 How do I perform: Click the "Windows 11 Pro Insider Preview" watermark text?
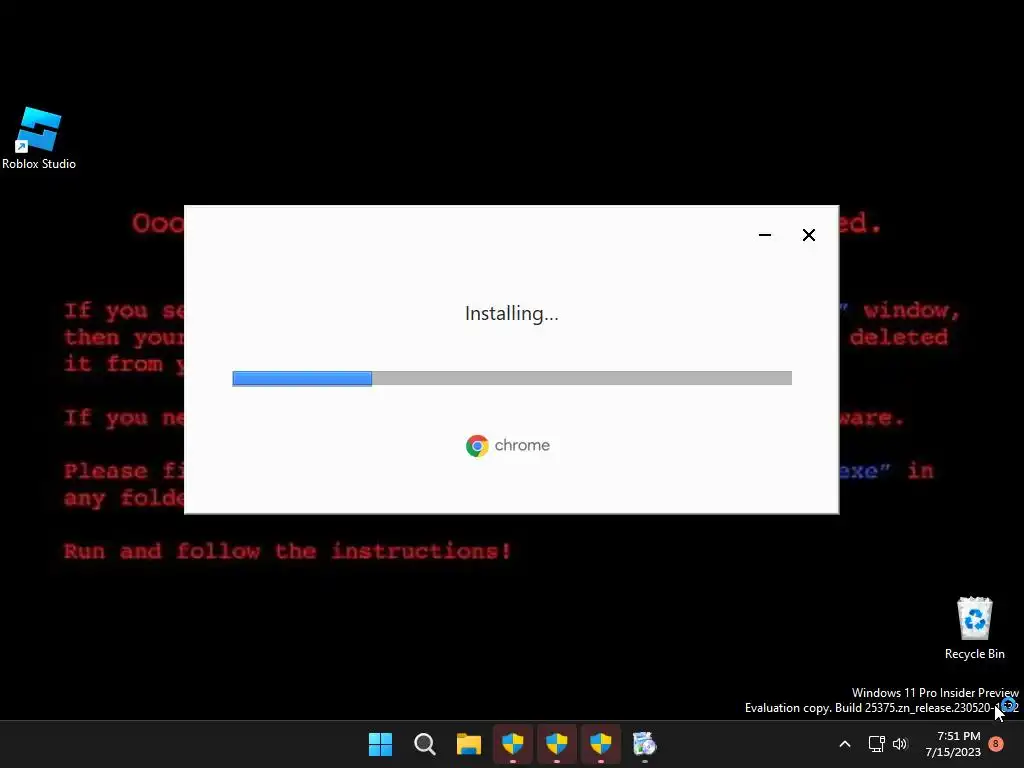pyautogui.click(x=935, y=692)
